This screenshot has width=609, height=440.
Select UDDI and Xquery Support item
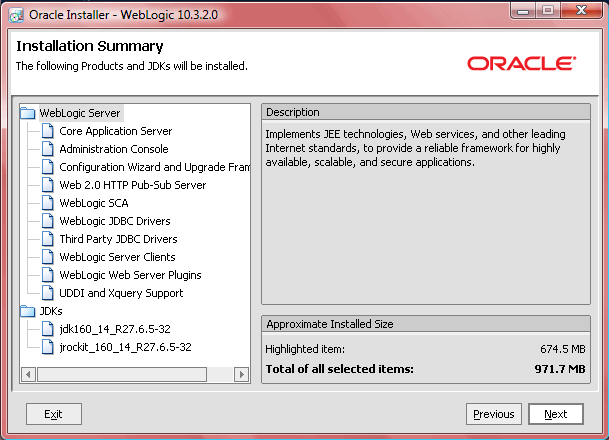tap(121, 293)
